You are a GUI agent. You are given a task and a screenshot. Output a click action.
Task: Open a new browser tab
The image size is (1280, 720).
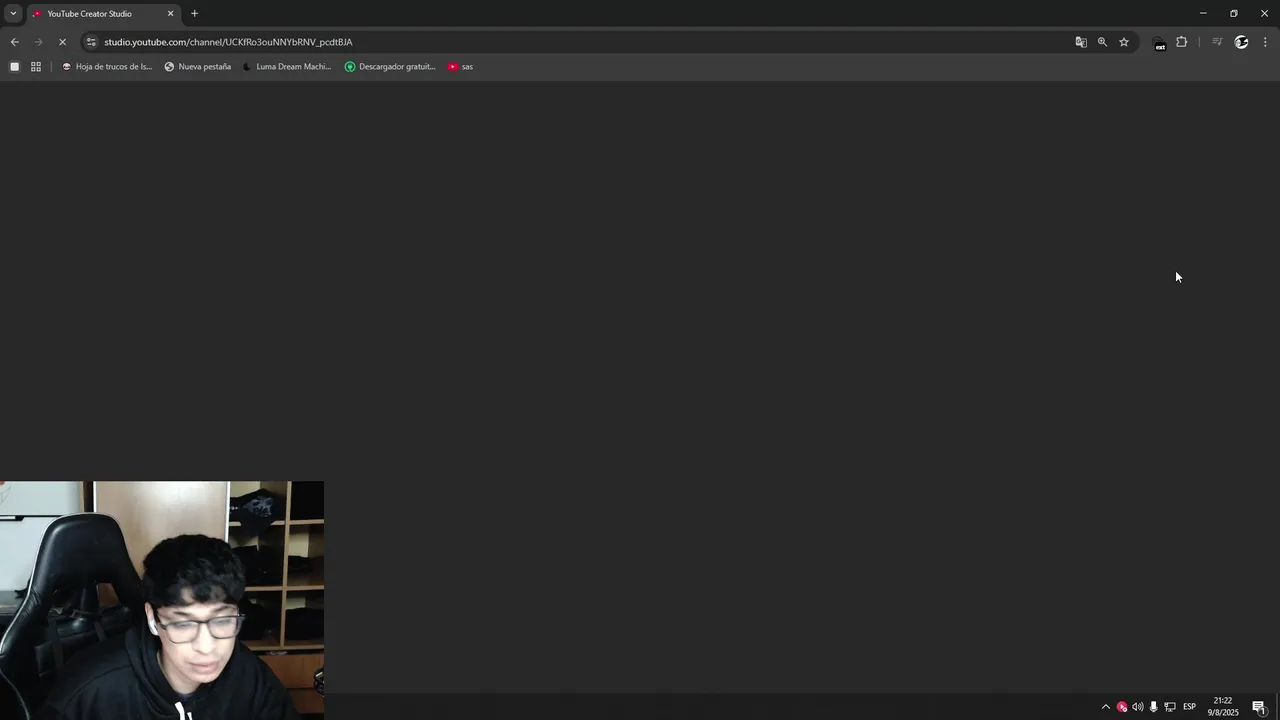pos(195,14)
